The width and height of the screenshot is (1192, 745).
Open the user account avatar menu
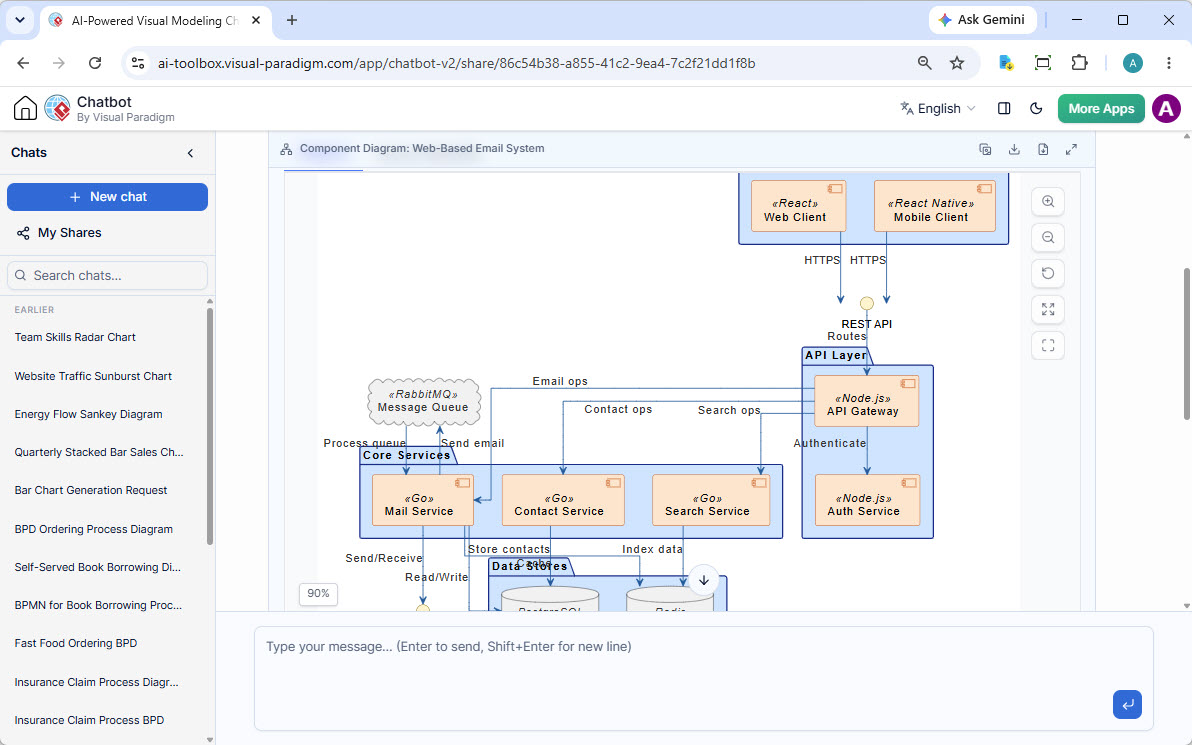click(1166, 109)
